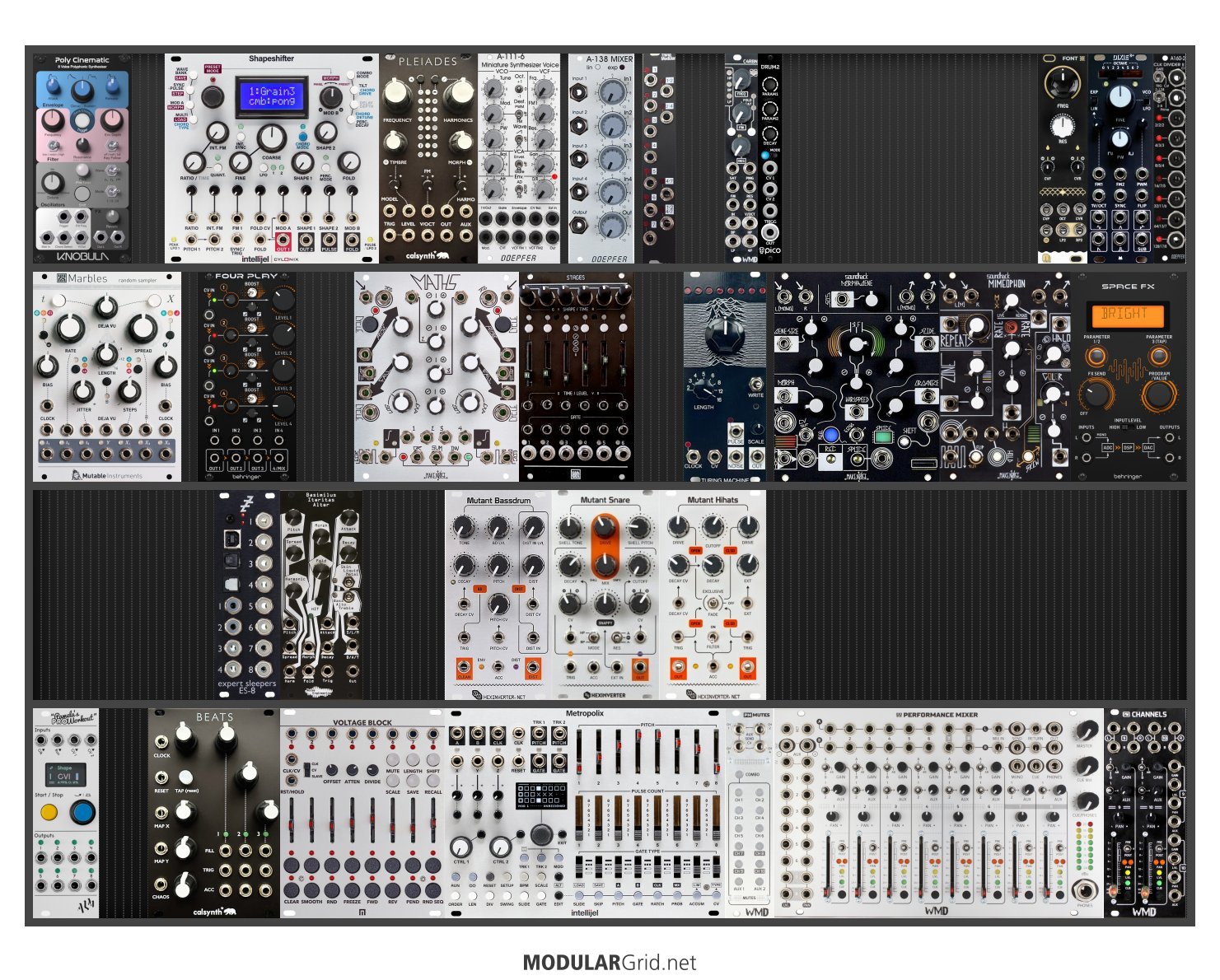Click the CTRL 2 knob on Metropolix

[x=500, y=846]
